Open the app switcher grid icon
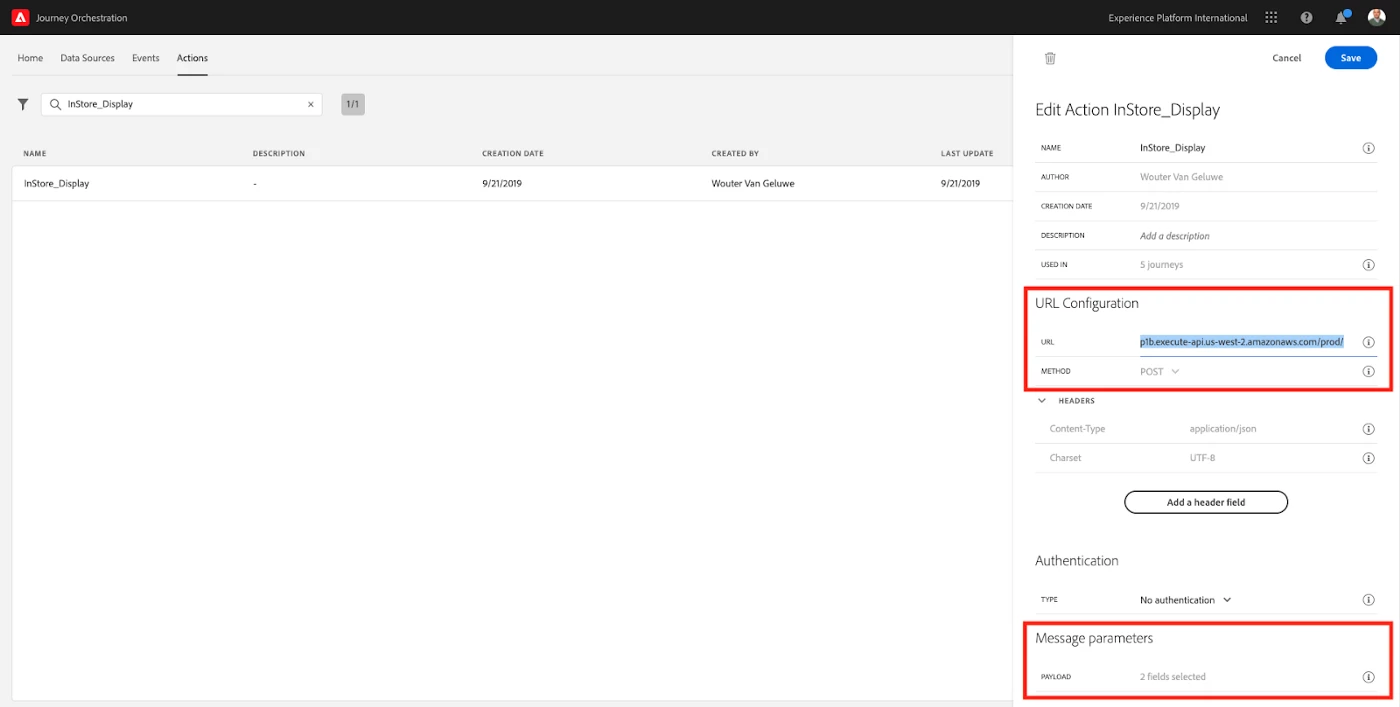Viewport: 1400px width, 707px height. click(1271, 17)
